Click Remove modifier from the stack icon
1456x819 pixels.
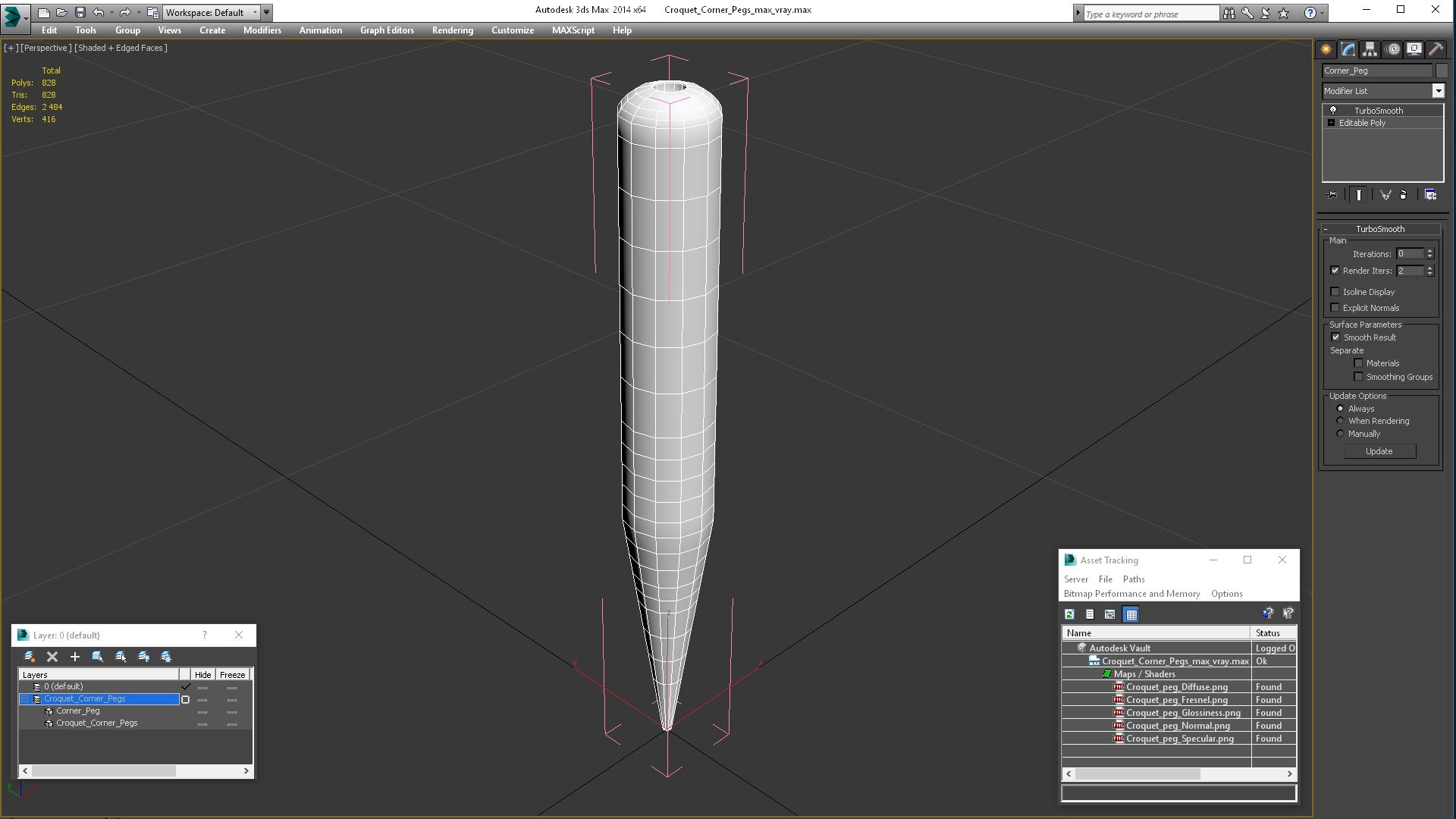pyautogui.click(x=1403, y=195)
